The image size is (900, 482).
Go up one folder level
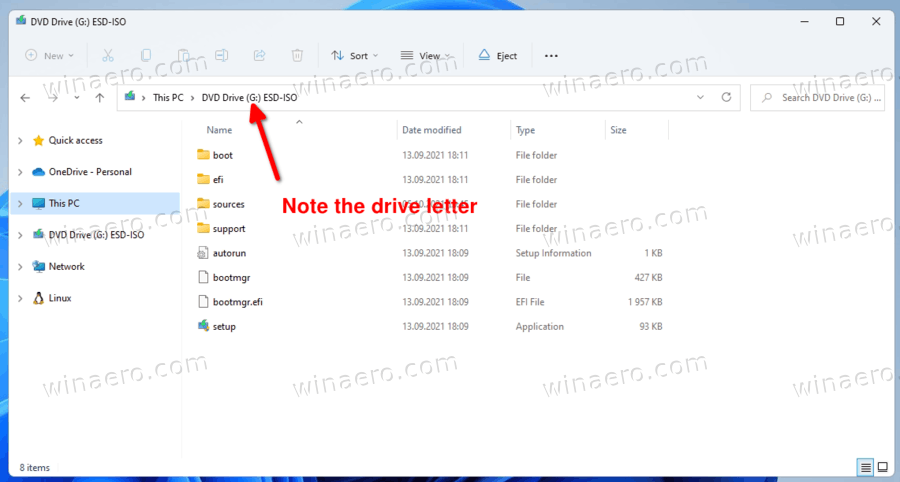click(100, 98)
